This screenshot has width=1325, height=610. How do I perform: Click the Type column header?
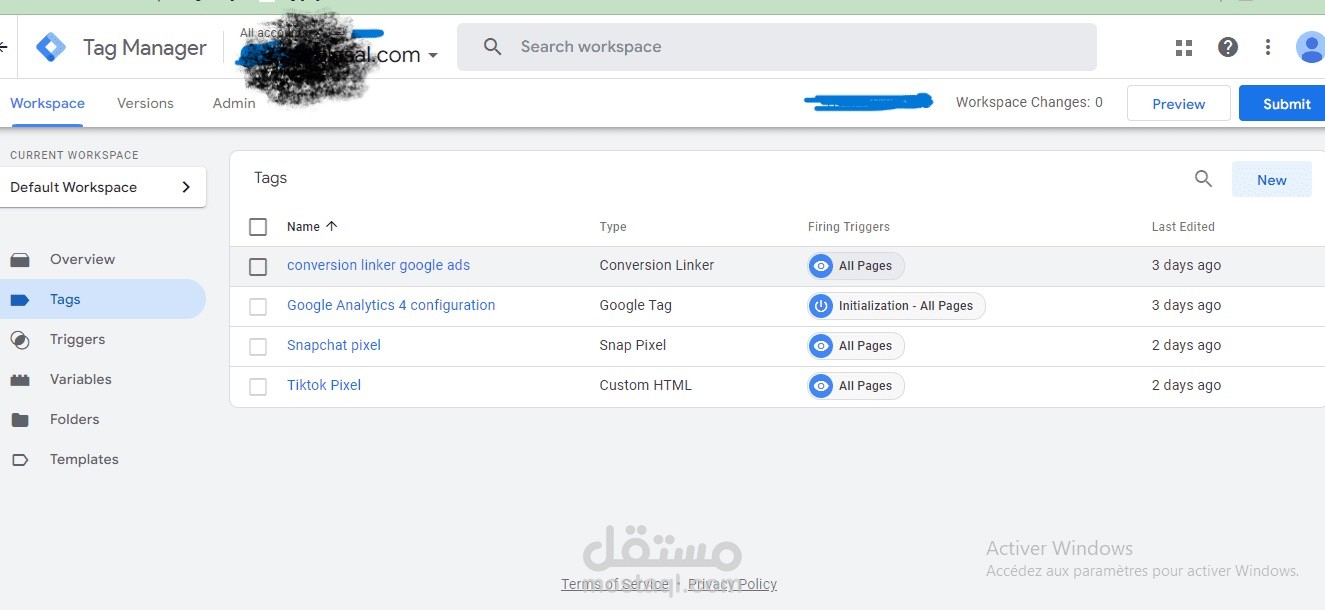pos(613,227)
